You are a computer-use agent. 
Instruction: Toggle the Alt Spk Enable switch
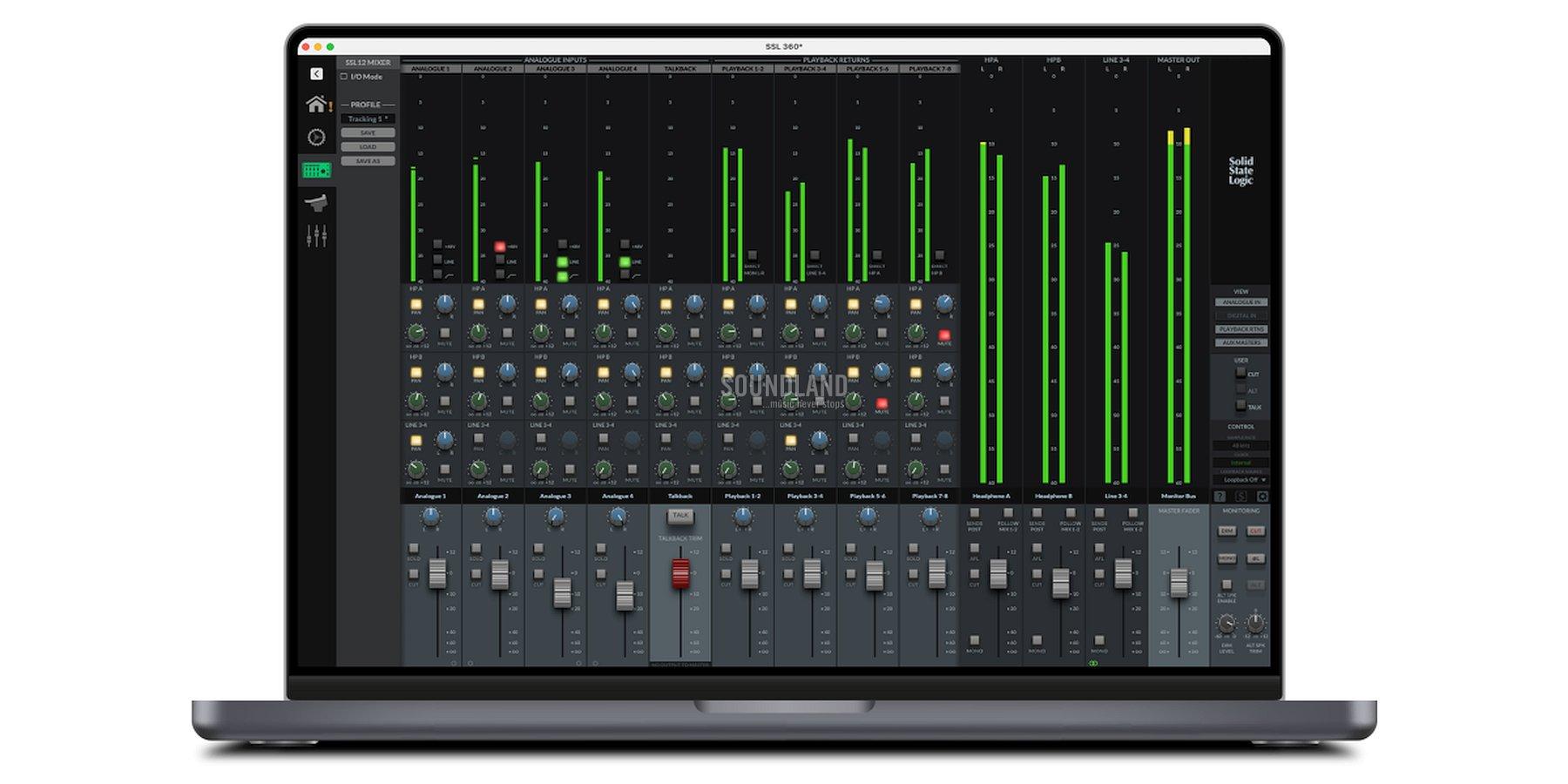pyautogui.click(x=1227, y=585)
